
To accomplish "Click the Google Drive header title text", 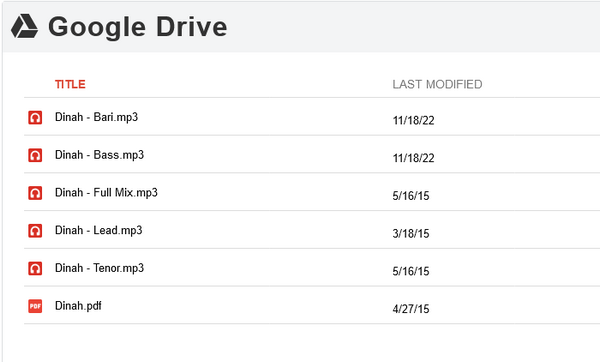I will pos(138,27).
